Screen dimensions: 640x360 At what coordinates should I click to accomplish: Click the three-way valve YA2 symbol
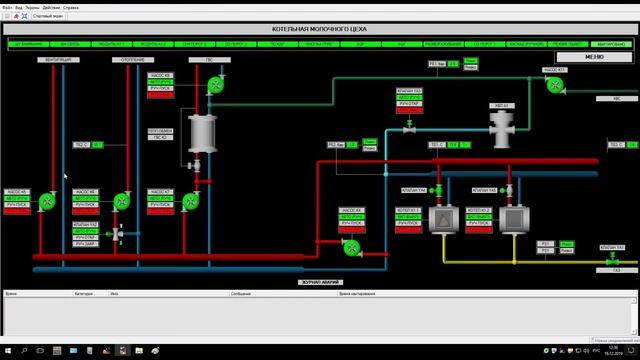[117, 234]
